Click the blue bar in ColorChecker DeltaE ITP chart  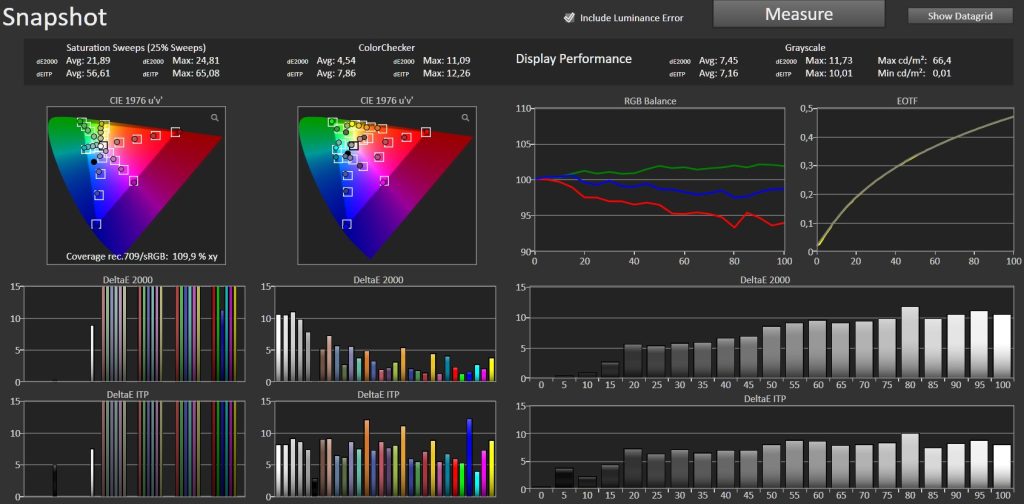click(469, 458)
